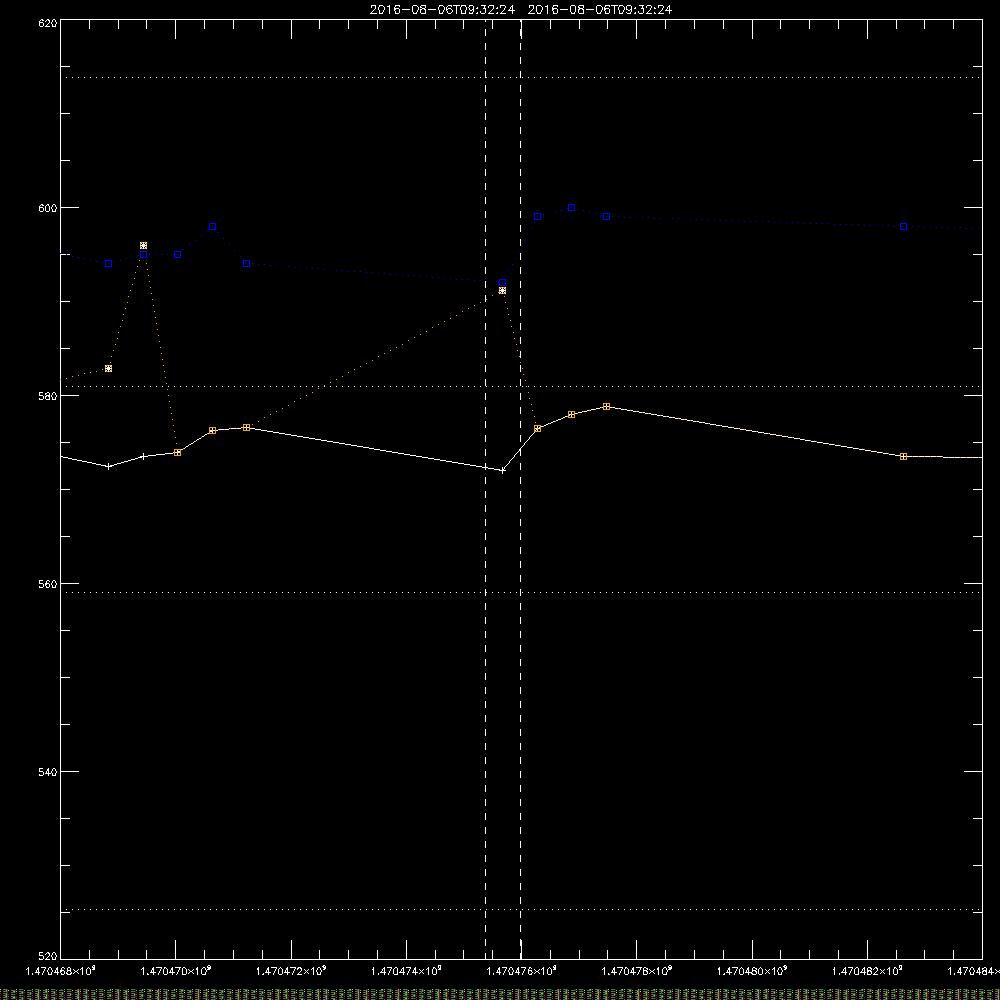The height and width of the screenshot is (1000, 1000).
Task: Select the orange marker at far right near 573
Action: (x=903, y=457)
